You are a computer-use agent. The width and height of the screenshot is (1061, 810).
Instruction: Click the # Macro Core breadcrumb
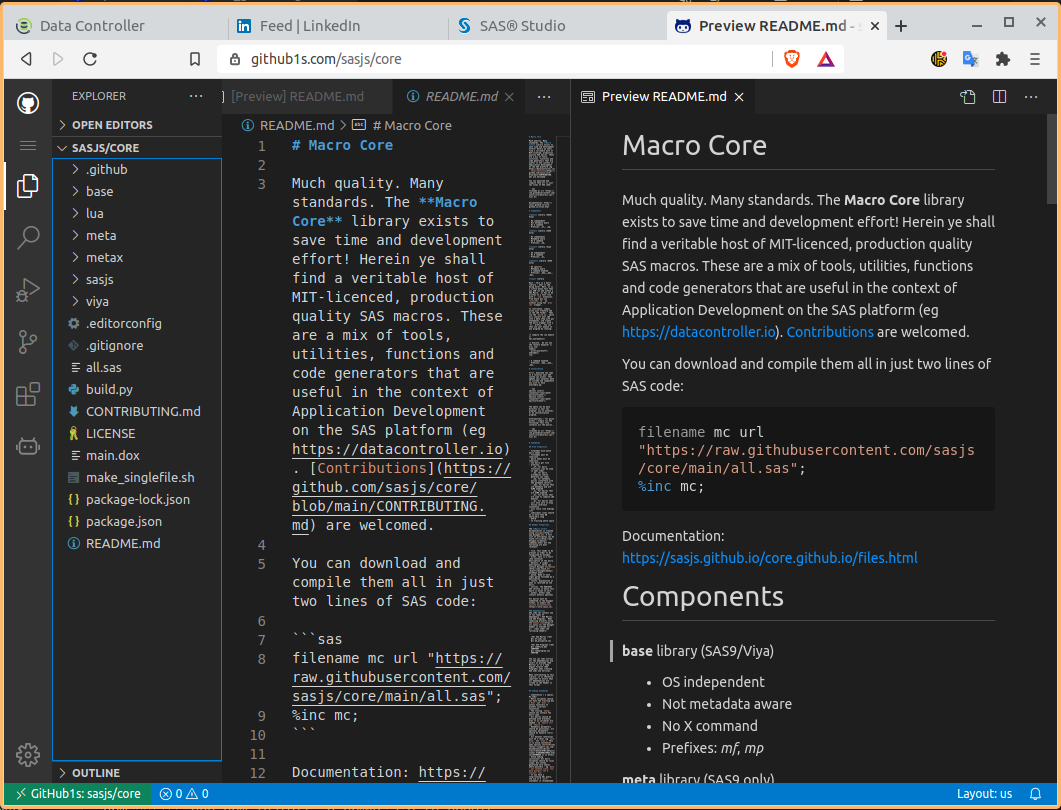click(x=403, y=125)
